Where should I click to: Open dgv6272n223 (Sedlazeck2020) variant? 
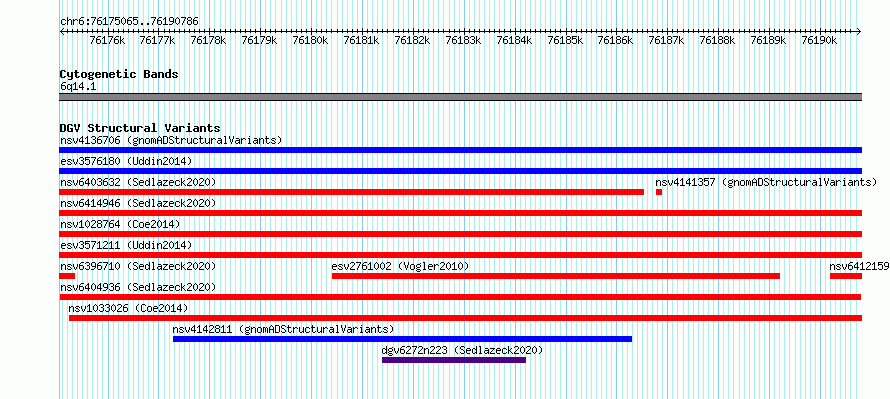click(x=463, y=350)
